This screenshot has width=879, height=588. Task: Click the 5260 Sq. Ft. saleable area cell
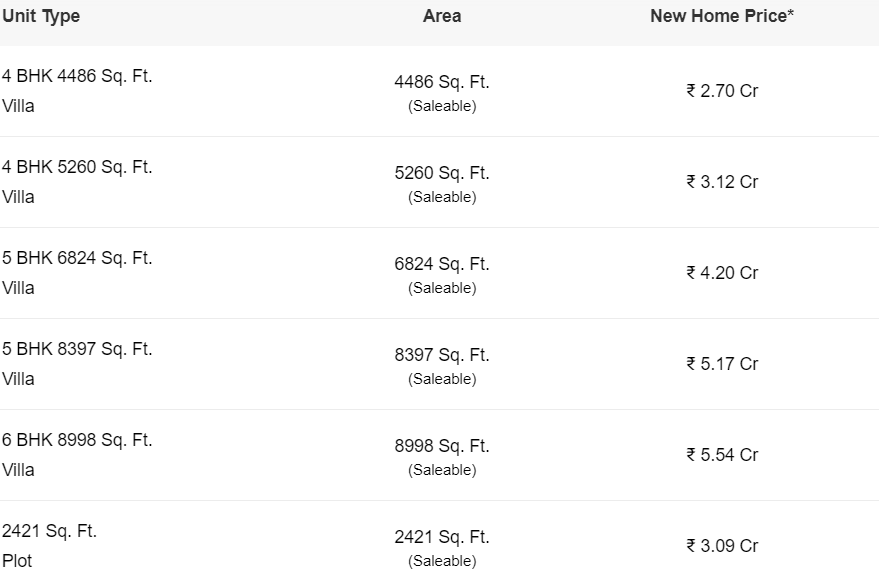(x=442, y=184)
